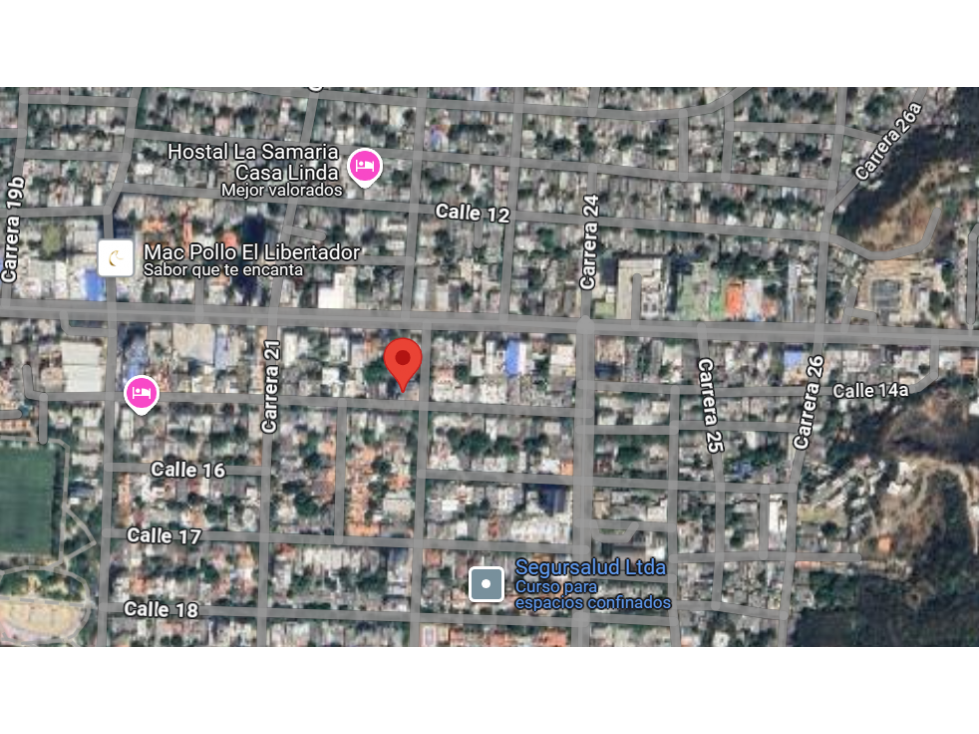Select the Carrera 21 street label
Screen dimensions: 979x734
(270, 386)
